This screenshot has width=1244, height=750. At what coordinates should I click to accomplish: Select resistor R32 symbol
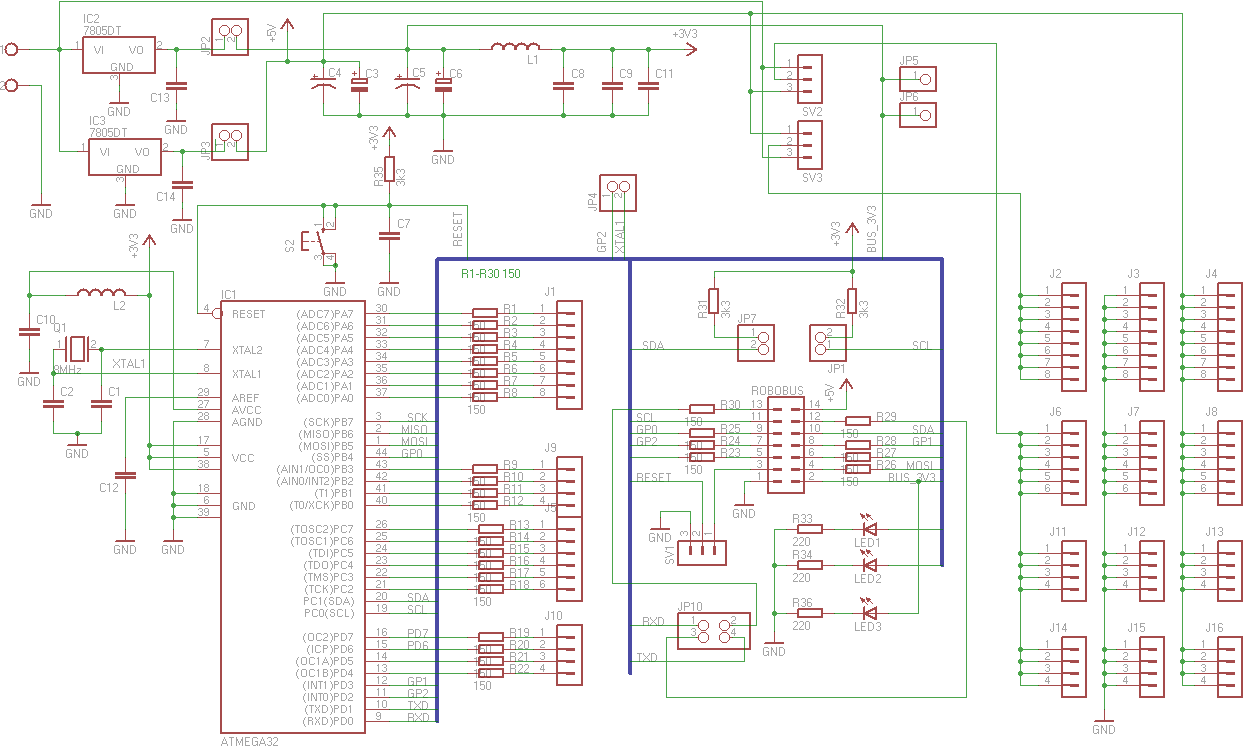point(851,301)
